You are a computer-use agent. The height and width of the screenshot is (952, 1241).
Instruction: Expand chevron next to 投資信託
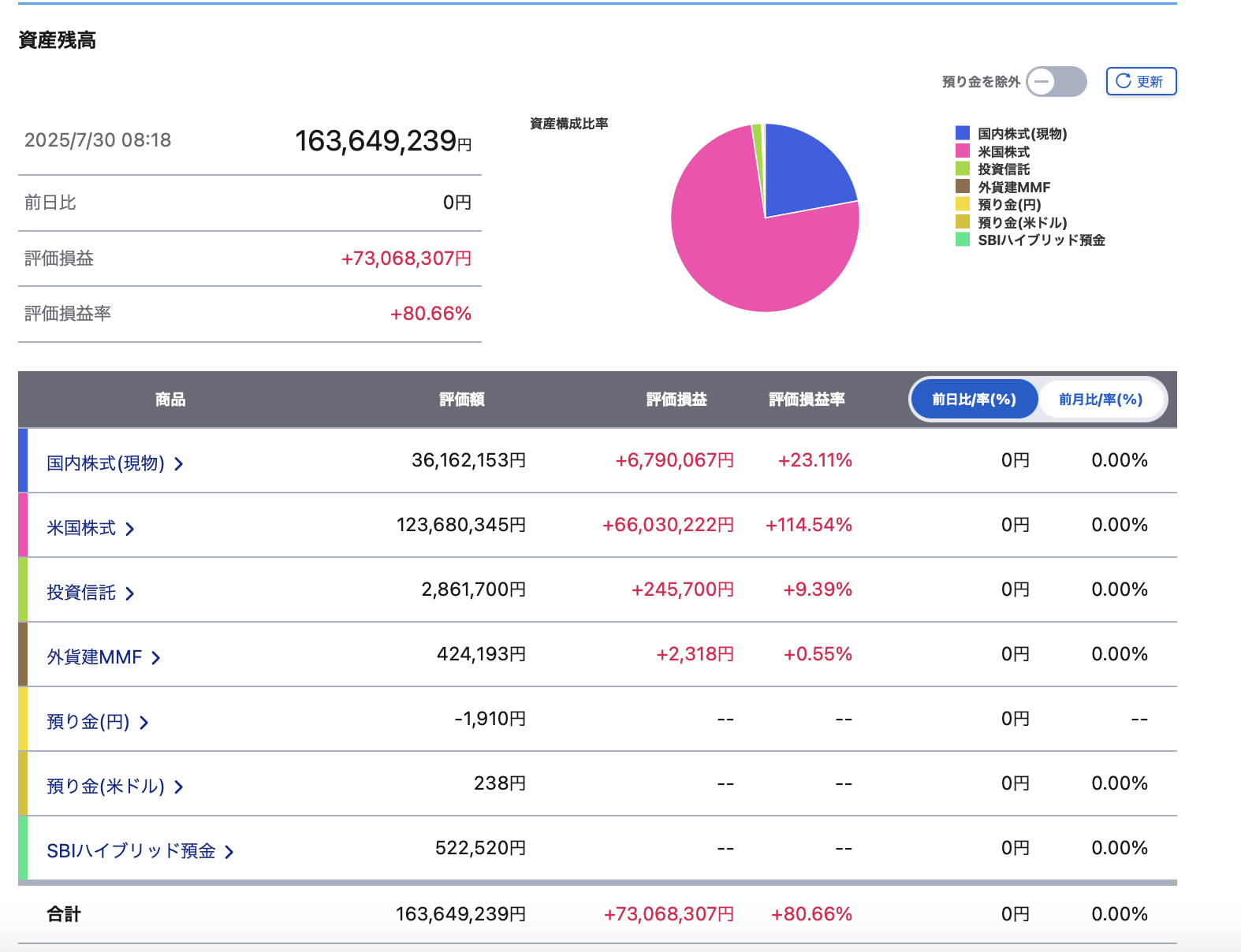(x=130, y=593)
